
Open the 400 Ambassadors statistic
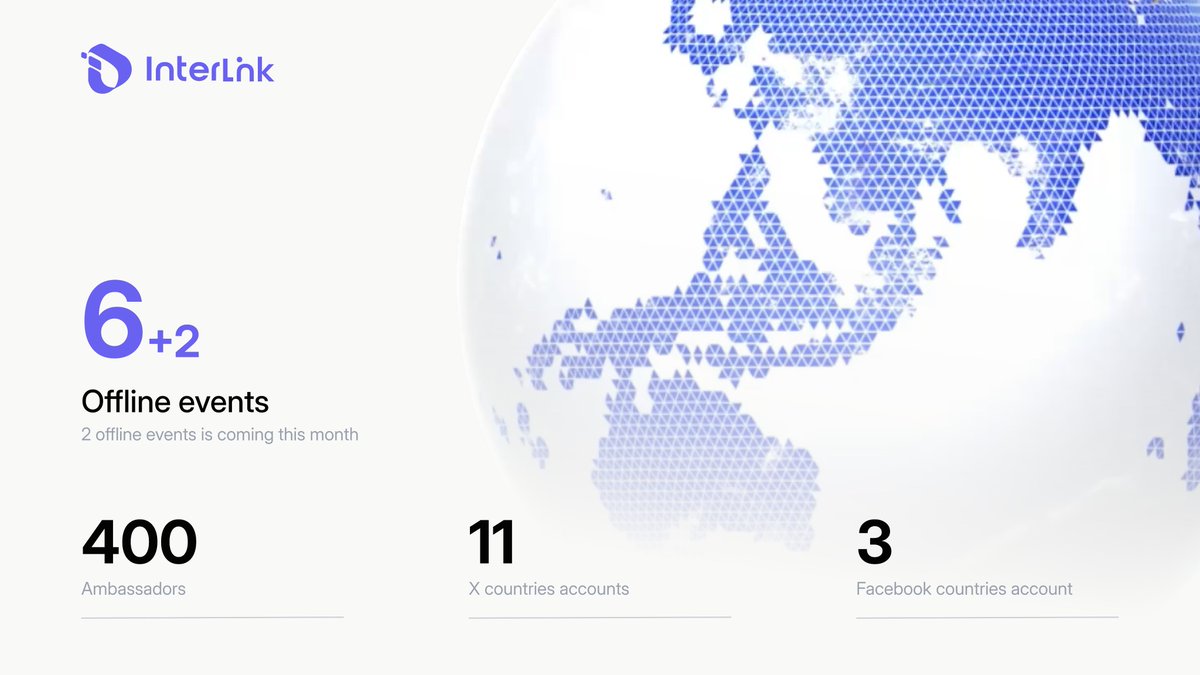pos(138,542)
